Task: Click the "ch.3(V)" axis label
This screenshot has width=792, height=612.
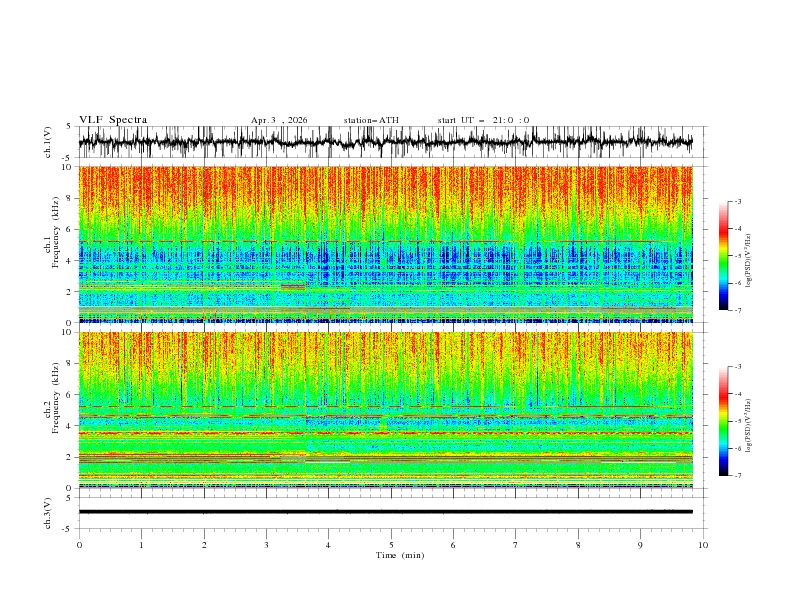Action: pyautogui.click(x=48, y=513)
